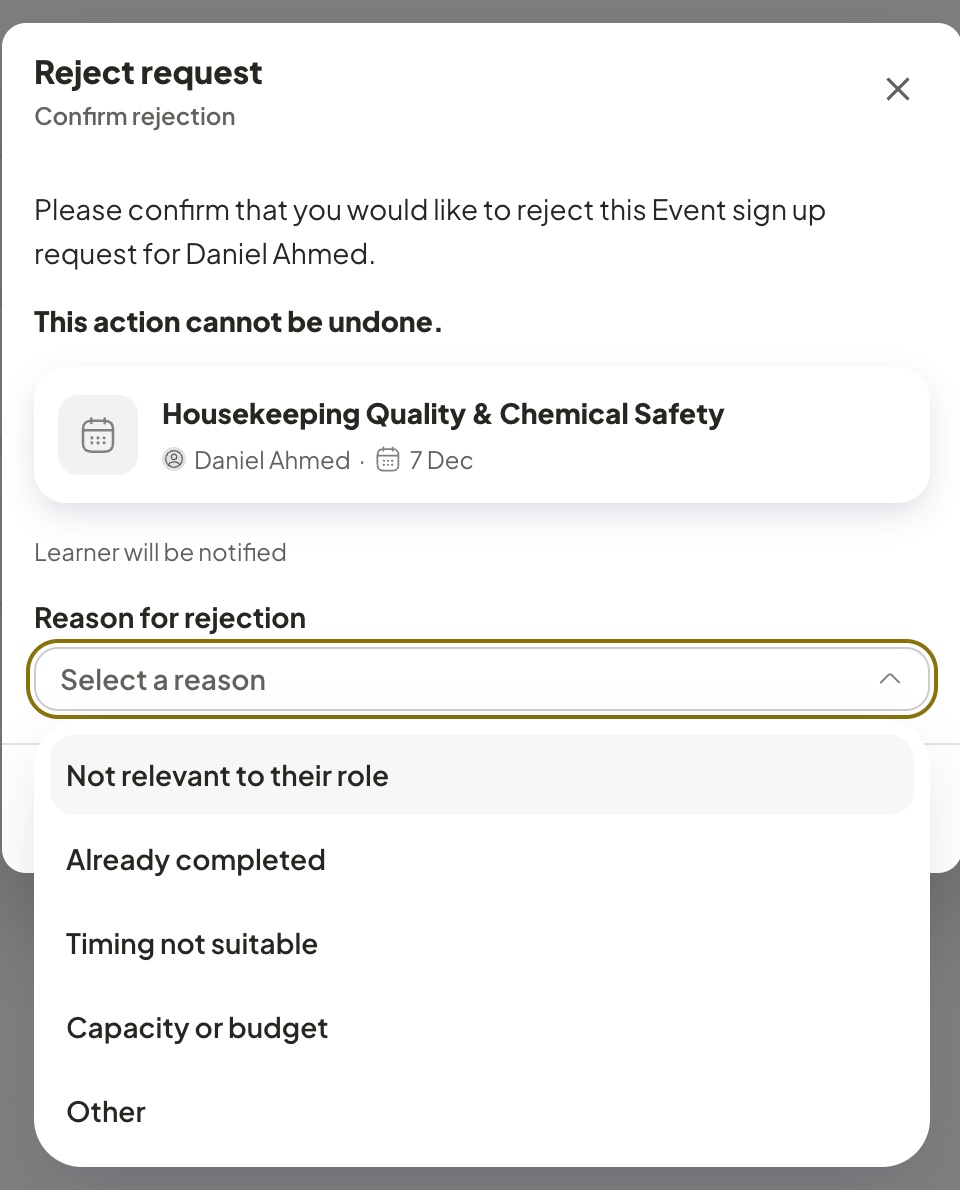Select 'Already completed' as rejection reason
The width and height of the screenshot is (960, 1190).
(482, 860)
